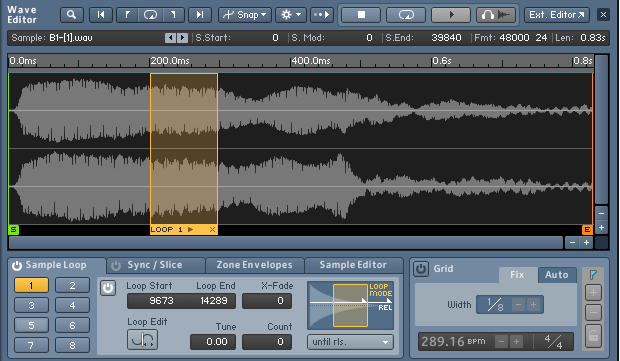Image resolution: width=620 pixels, height=361 pixels.
Task: Open the Sample Loop tab
Action: (x=56, y=265)
